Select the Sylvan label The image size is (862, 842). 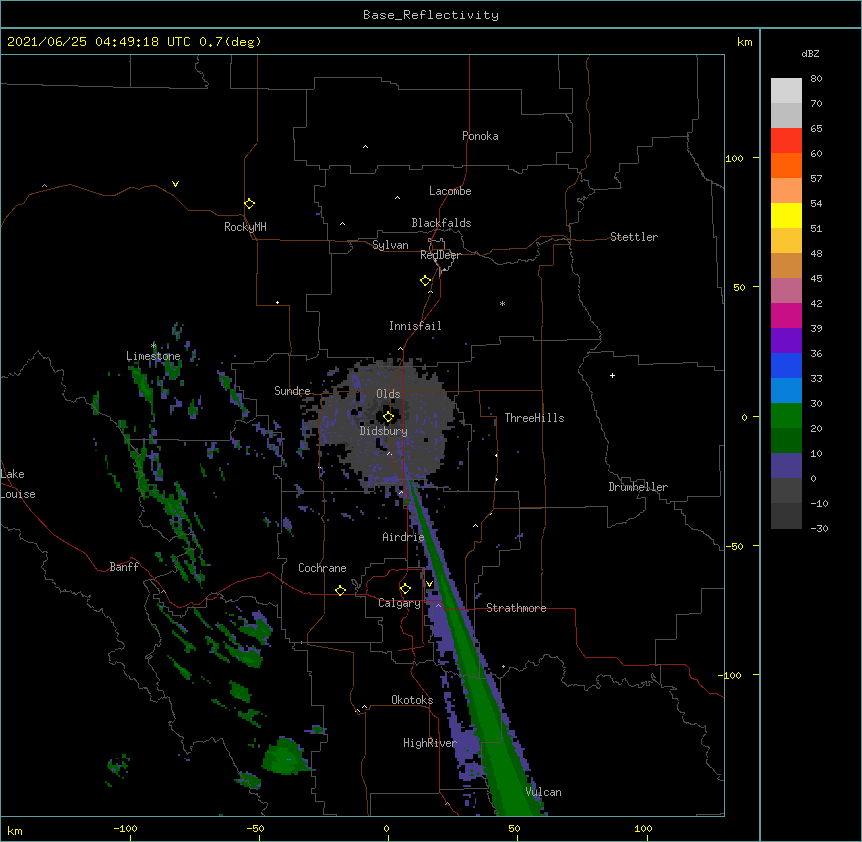tap(390, 245)
